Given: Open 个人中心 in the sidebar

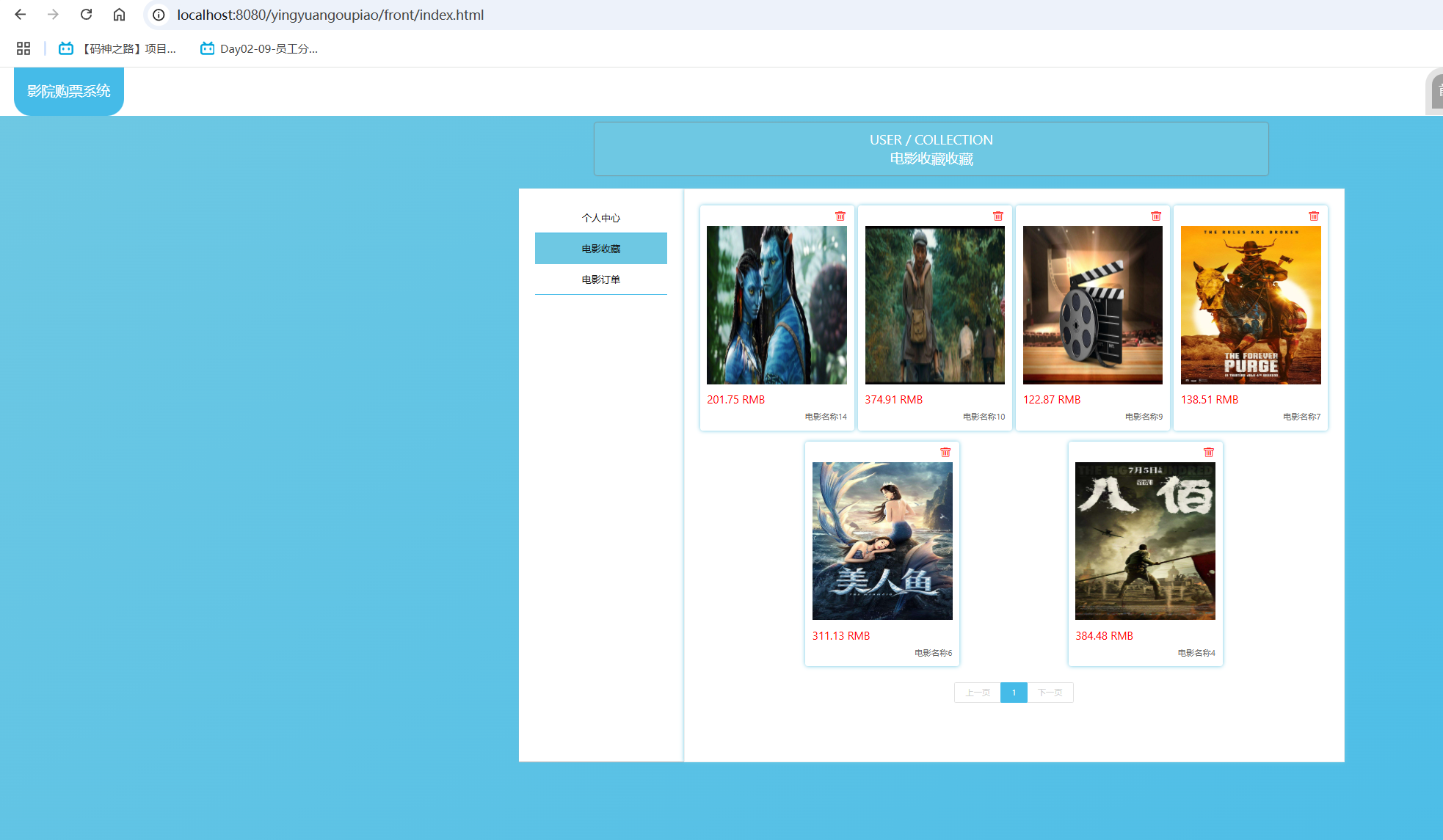Looking at the screenshot, I should [x=601, y=218].
